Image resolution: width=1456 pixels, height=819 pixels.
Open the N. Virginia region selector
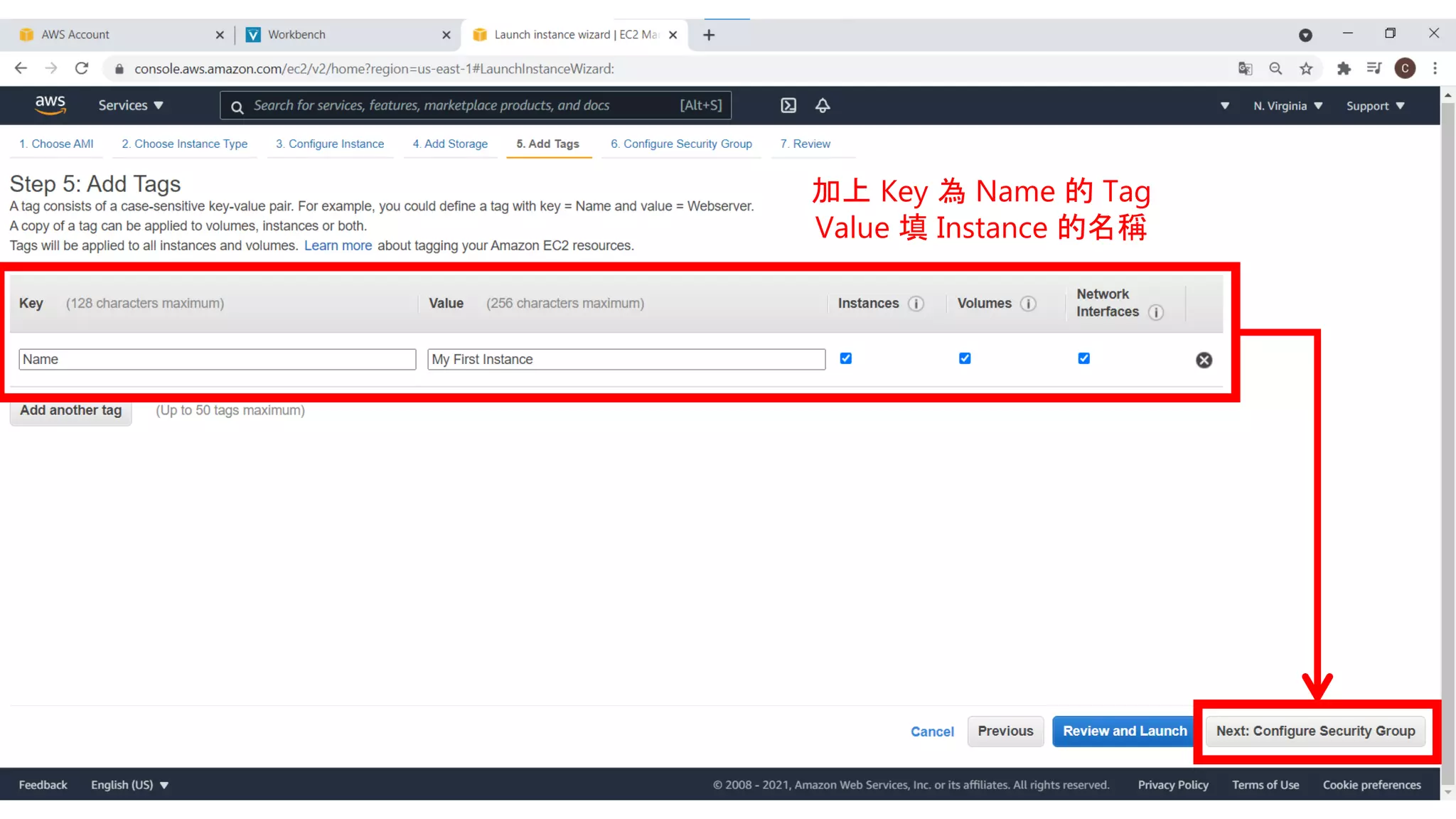coord(1288,106)
